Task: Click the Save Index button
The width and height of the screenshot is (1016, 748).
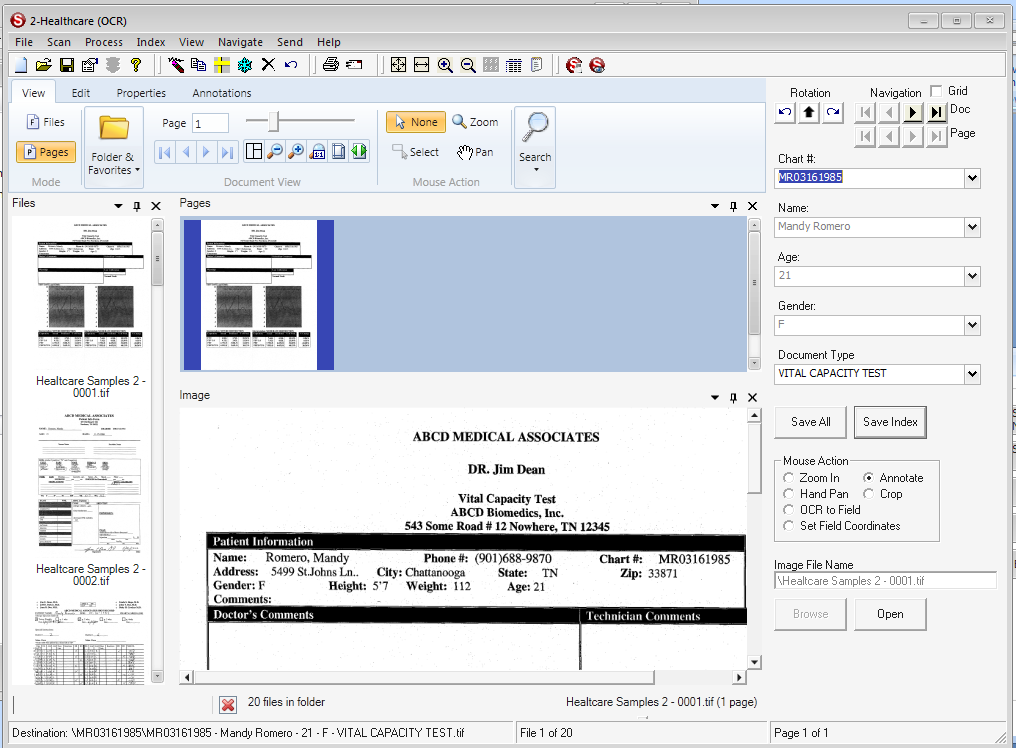Action: click(x=889, y=422)
